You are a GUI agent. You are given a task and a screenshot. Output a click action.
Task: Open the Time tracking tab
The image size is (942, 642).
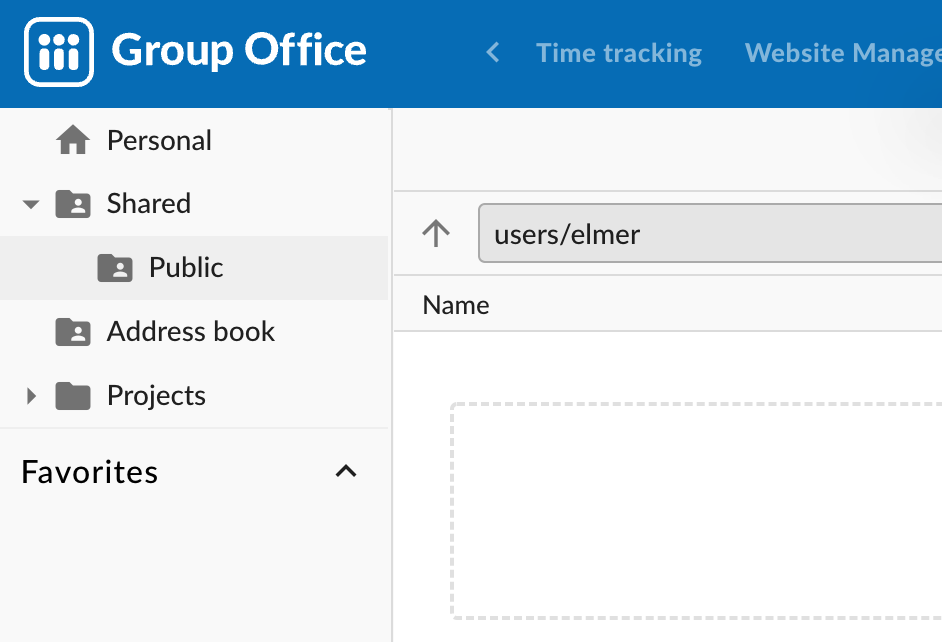click(x=619, y=53)
